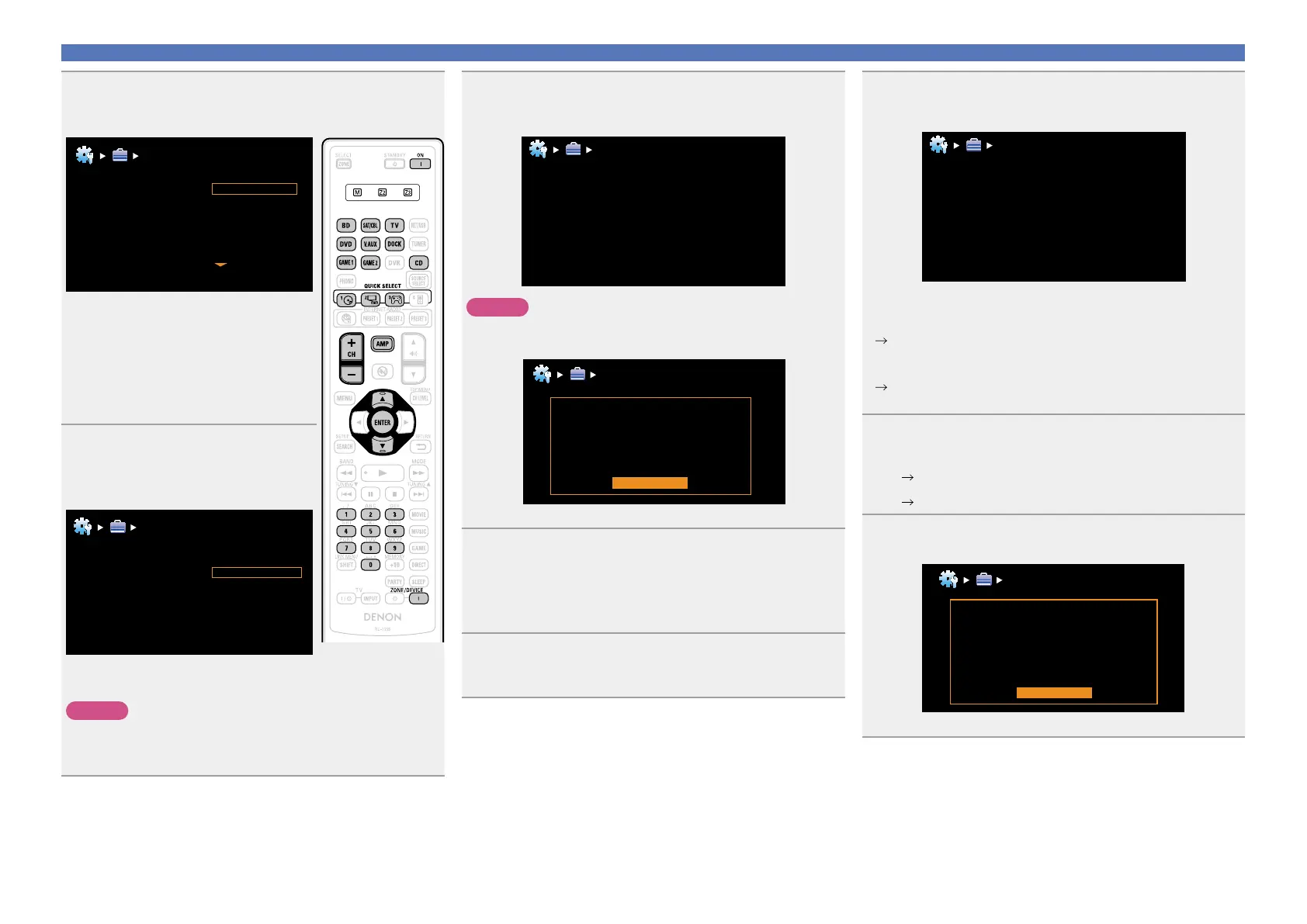Click the ZONE/DEVICE standby button
Screen dimensions: 1307x924
[x=394, y=598]
